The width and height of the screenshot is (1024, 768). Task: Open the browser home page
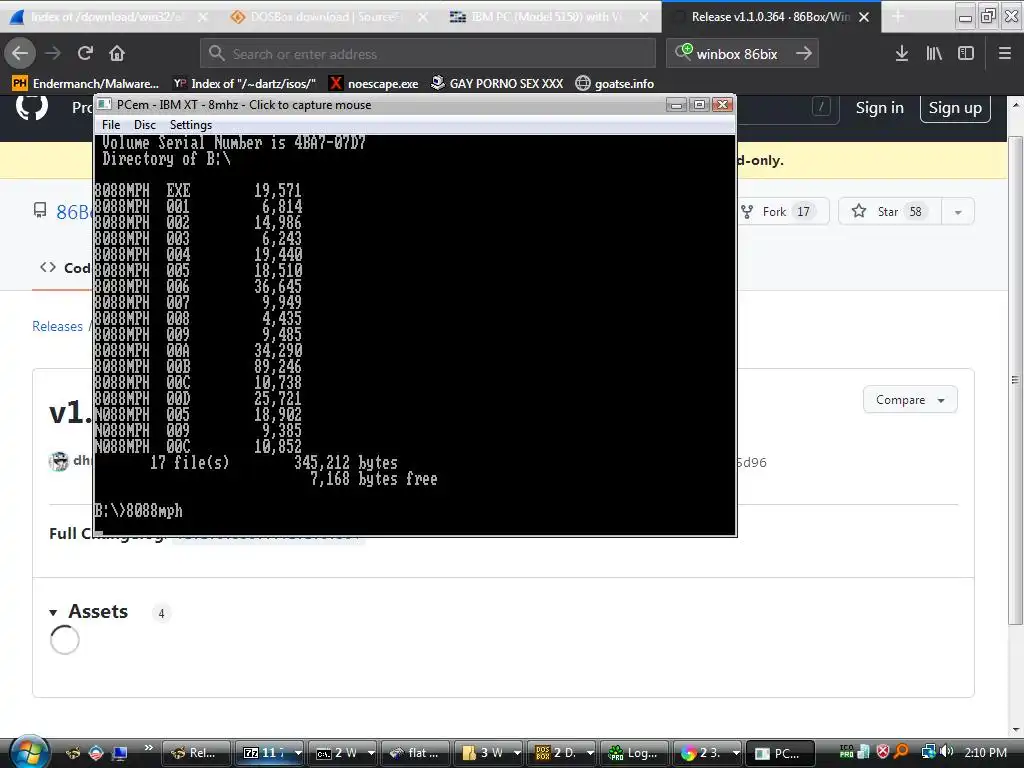click(x=117, y=54)
